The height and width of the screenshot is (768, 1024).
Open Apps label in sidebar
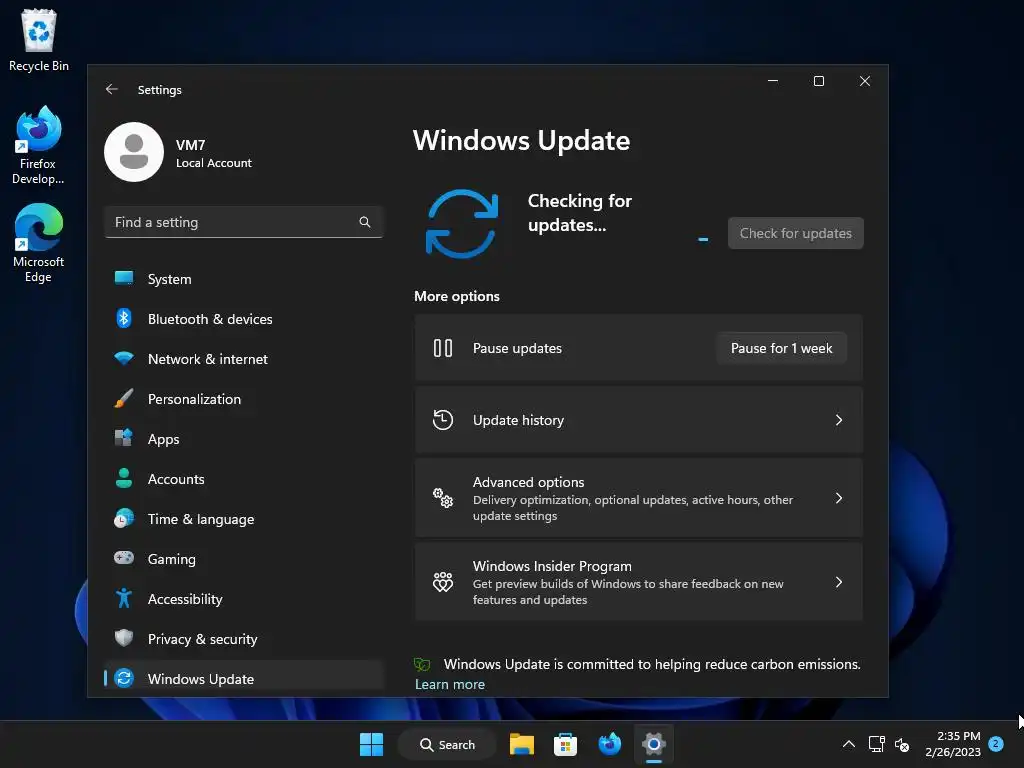click(163, 439)
